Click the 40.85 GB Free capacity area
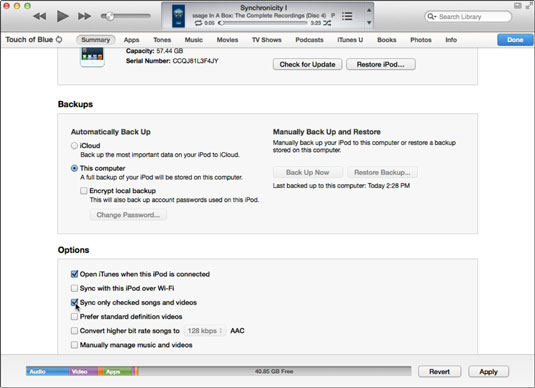This screenshot has height=388, width=535. [274, 371]
